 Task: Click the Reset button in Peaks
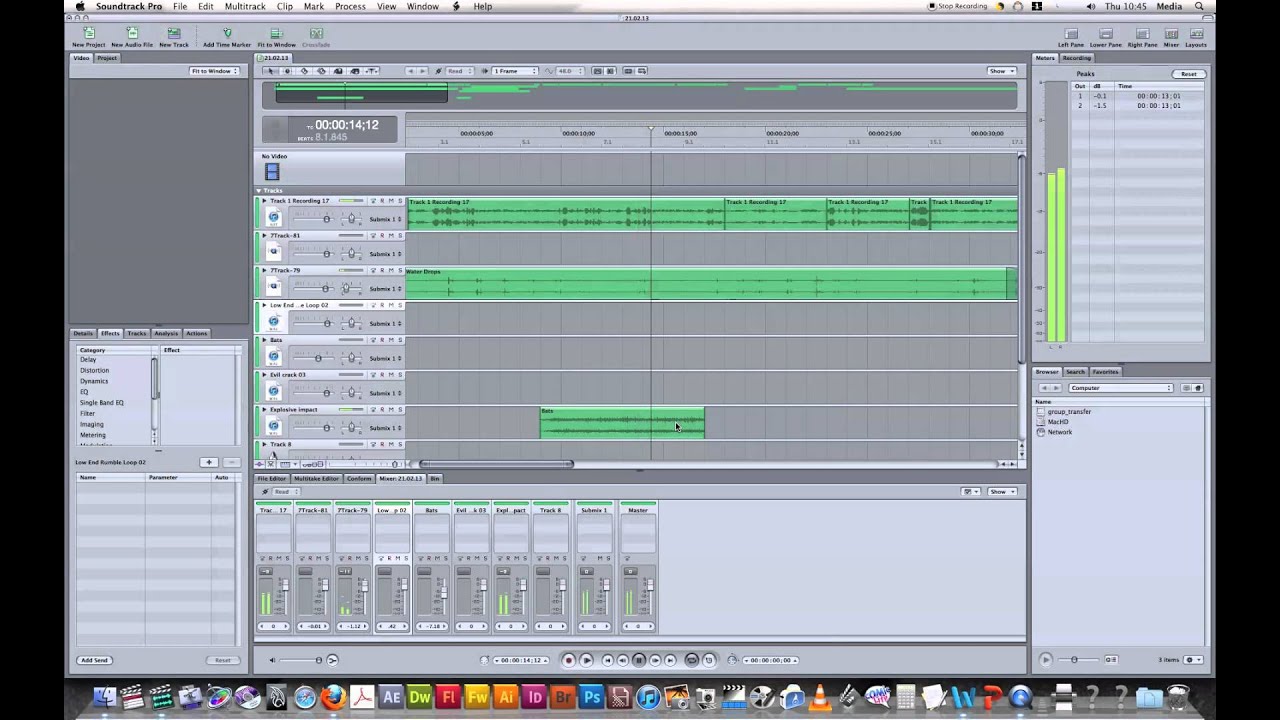1188,74
